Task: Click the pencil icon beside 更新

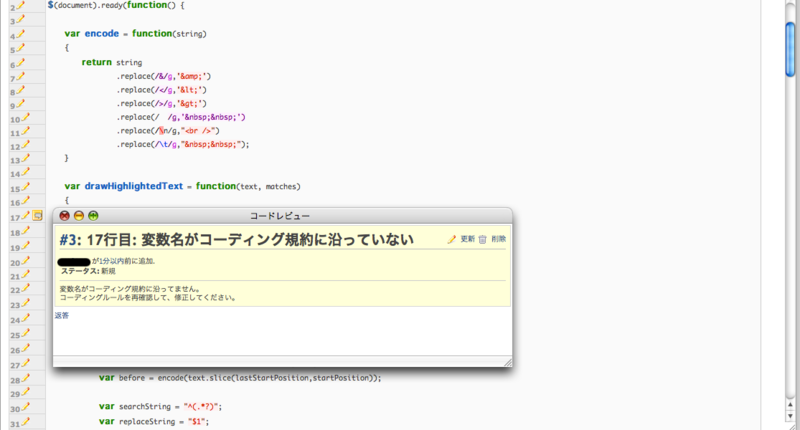Action: pyautogui.click(x=452, y=239)
